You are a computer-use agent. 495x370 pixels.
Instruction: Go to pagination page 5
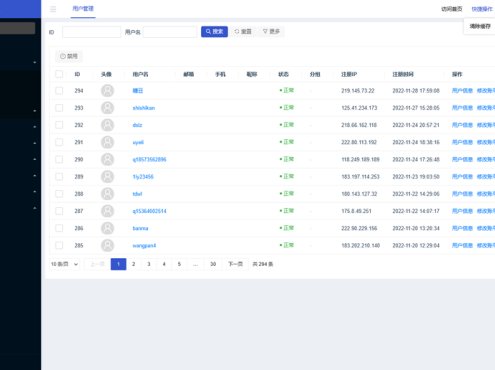[179, 264]
